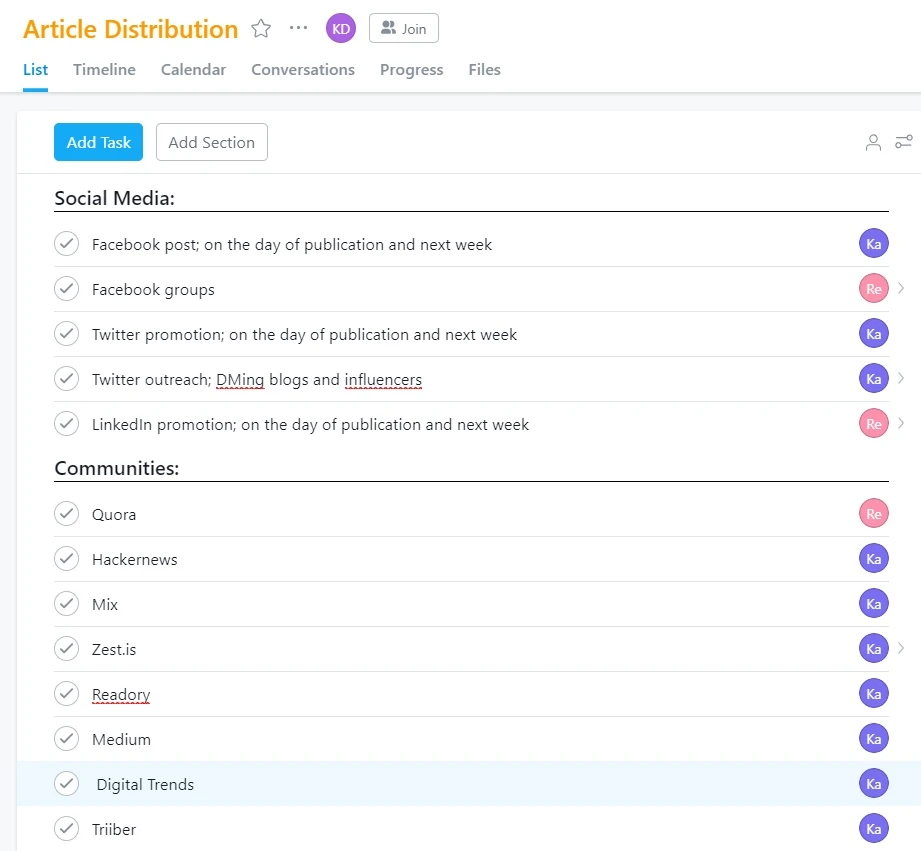Expand the Twitter outreach task chevron
Screen dimensions: 921x851
[x=901, y=379]
